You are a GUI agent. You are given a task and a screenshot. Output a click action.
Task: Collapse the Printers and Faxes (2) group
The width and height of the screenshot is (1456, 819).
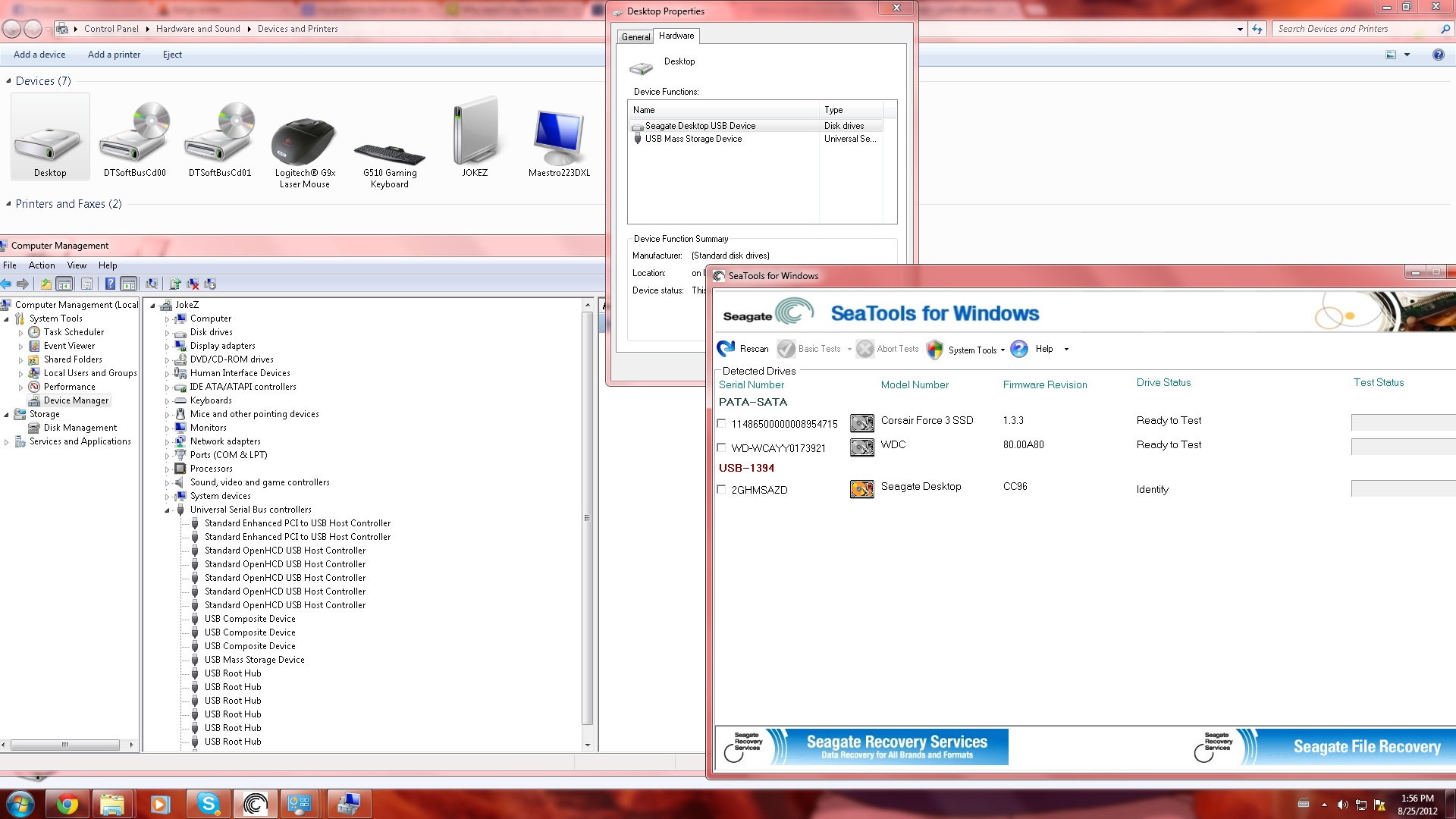click(x=8, y=204)
